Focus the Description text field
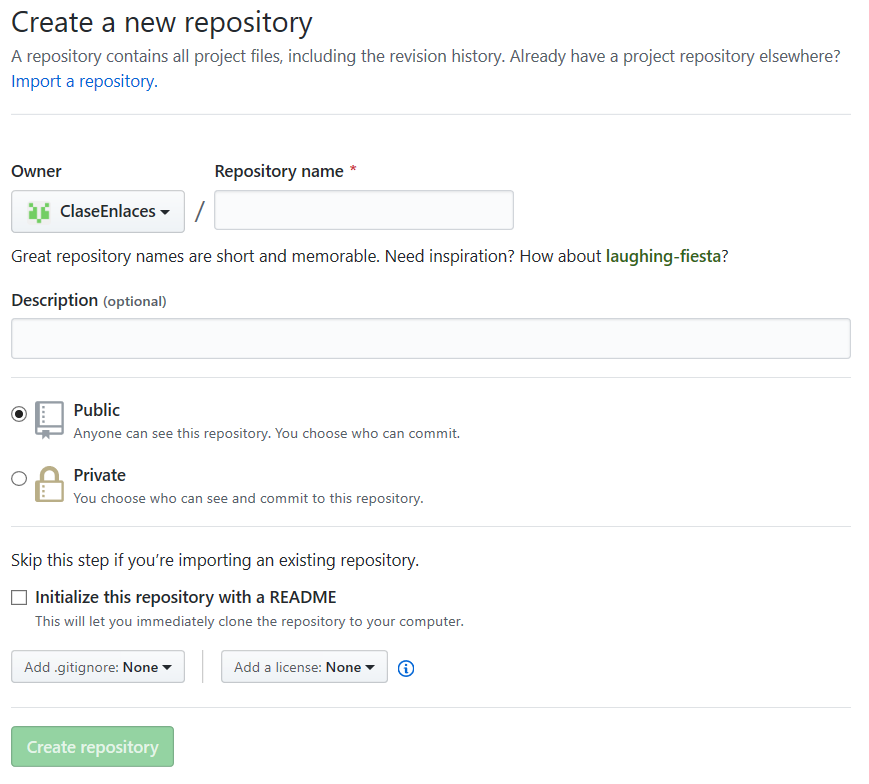 tap(431, 339)
